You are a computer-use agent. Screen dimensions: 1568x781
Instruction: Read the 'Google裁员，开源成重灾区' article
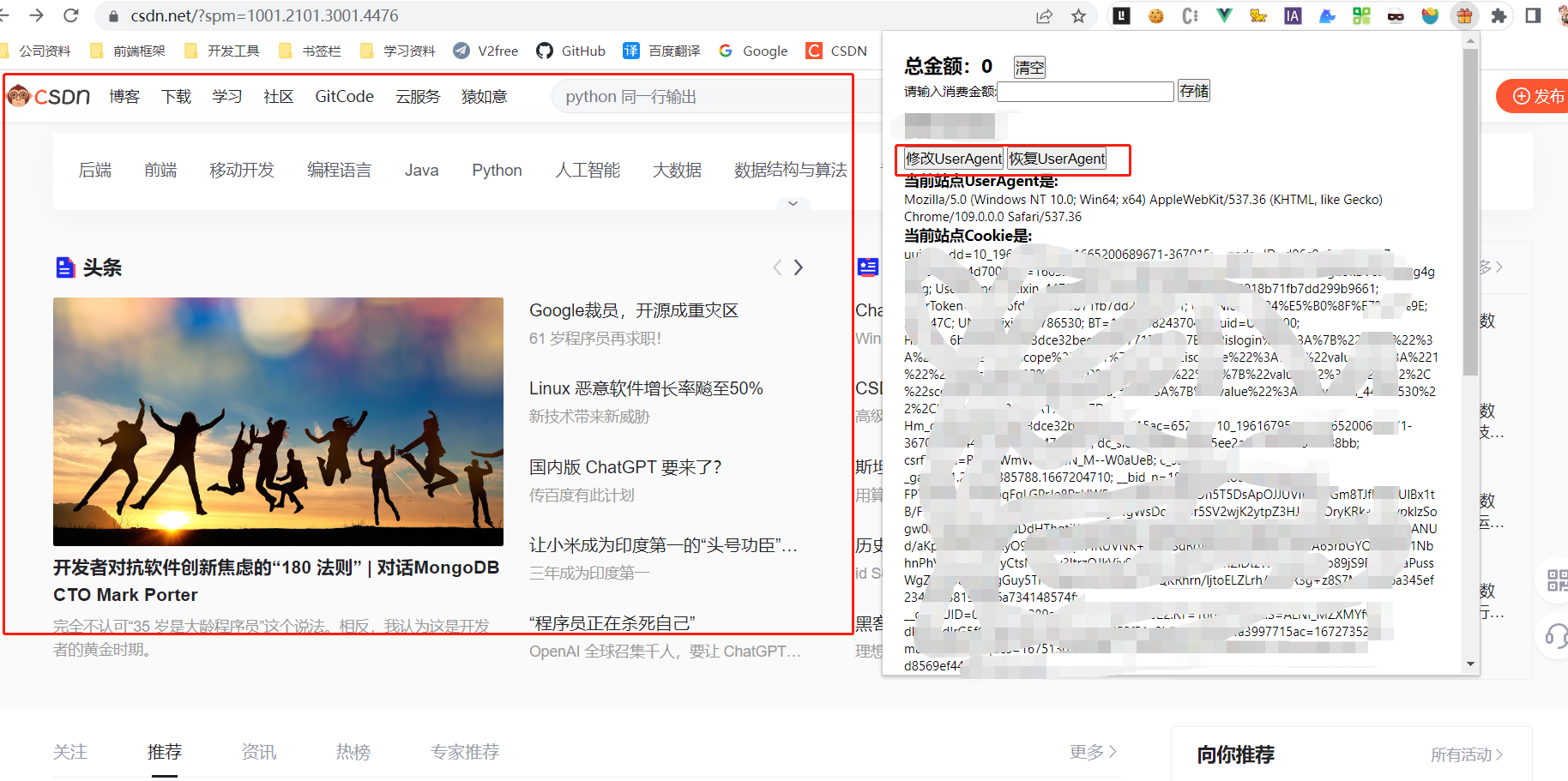click(x=633, y=310)
